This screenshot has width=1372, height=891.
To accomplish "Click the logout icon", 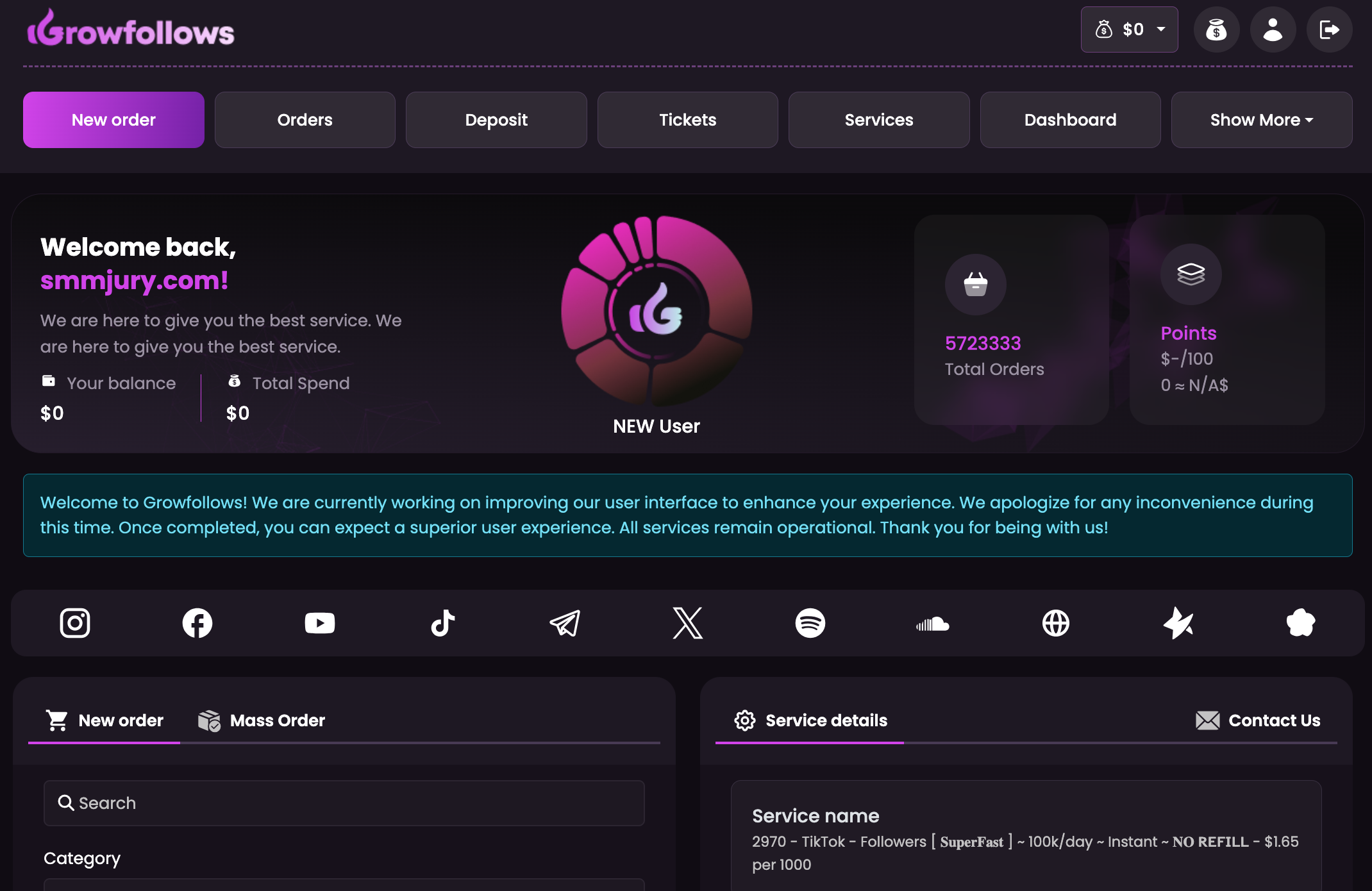I will (1329, 29).
